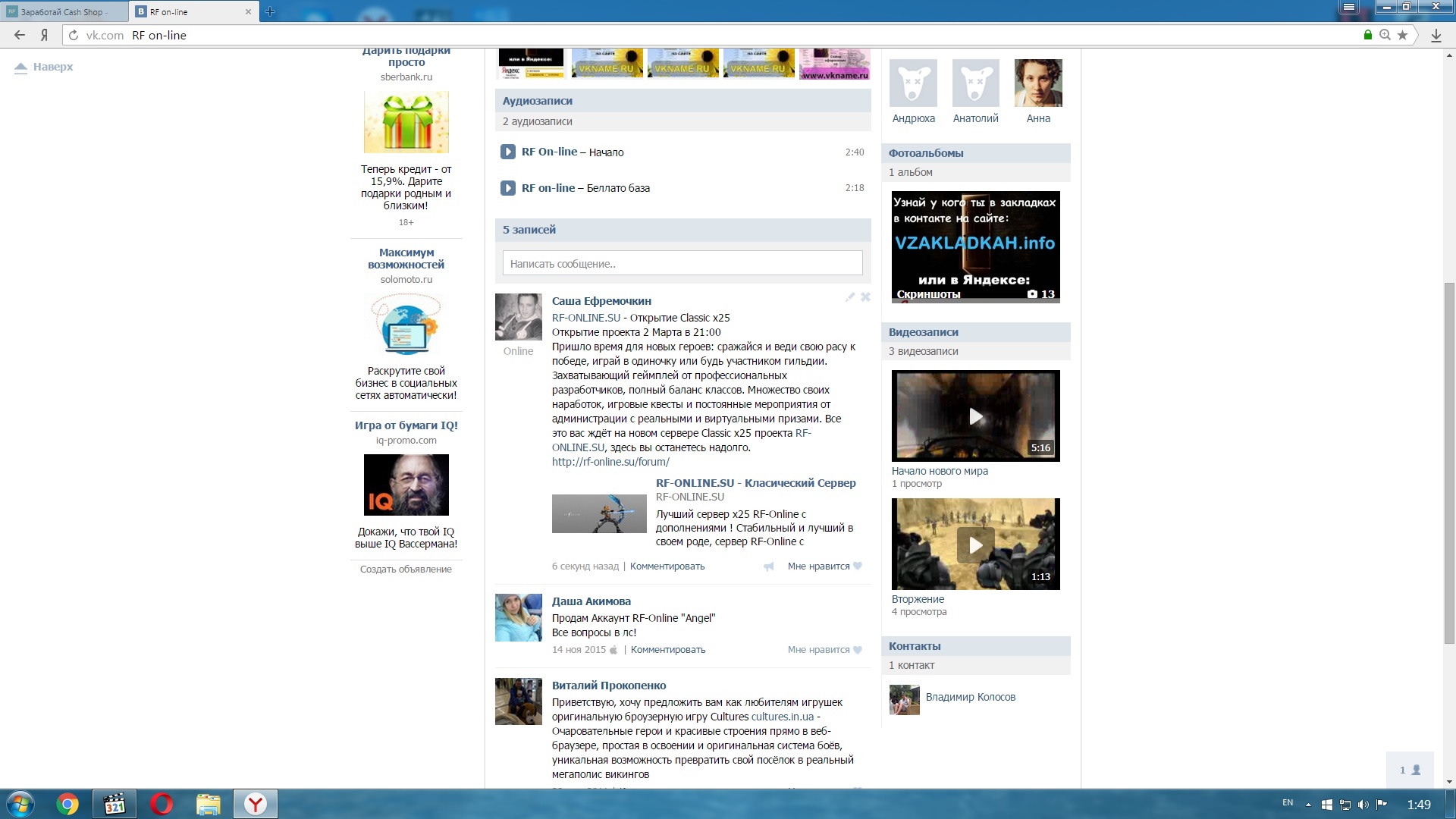Play the Вторжение video
The width and height of the screenshot is (1456, 819).
(975, 544)
